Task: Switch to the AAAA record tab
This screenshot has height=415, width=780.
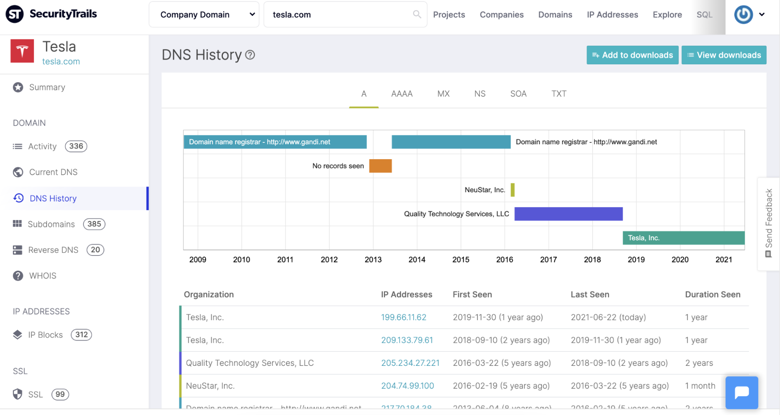Action: tap(402, 94)
